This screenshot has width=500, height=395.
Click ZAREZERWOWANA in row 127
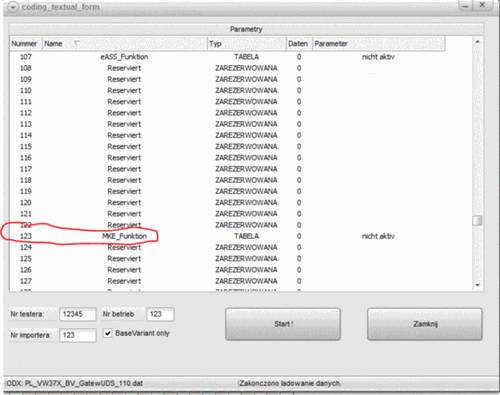pos(246,281)
